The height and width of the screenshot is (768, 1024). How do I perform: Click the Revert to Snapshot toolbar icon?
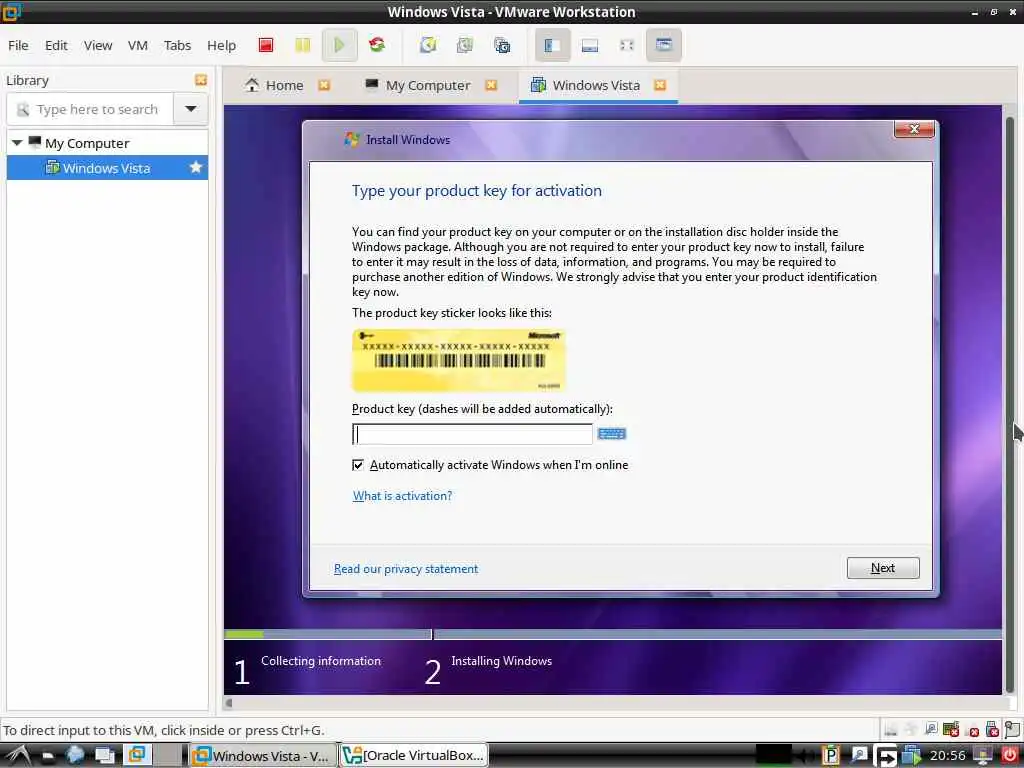pos(464,45)
